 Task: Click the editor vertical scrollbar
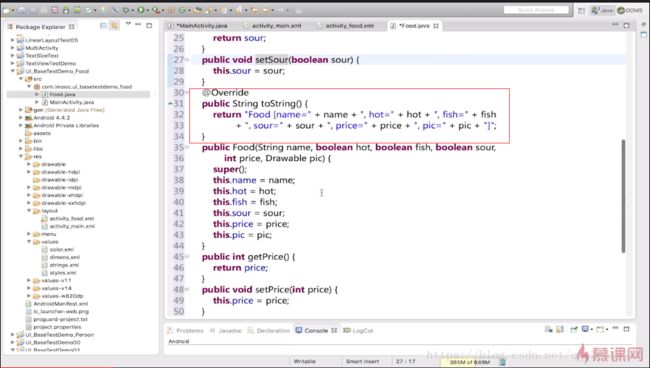click(623, 196)
